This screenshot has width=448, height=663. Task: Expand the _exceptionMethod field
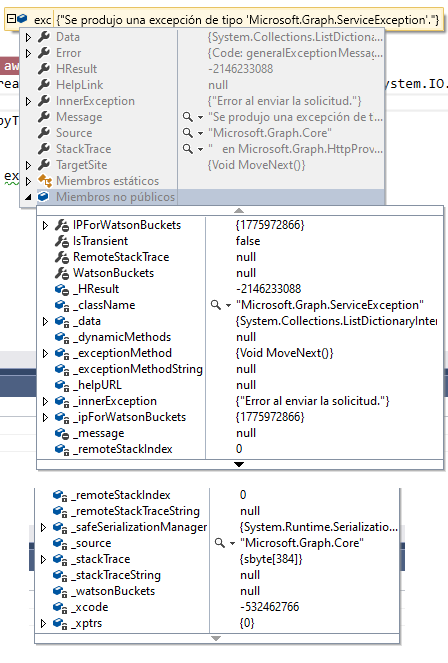pos(45,353)
